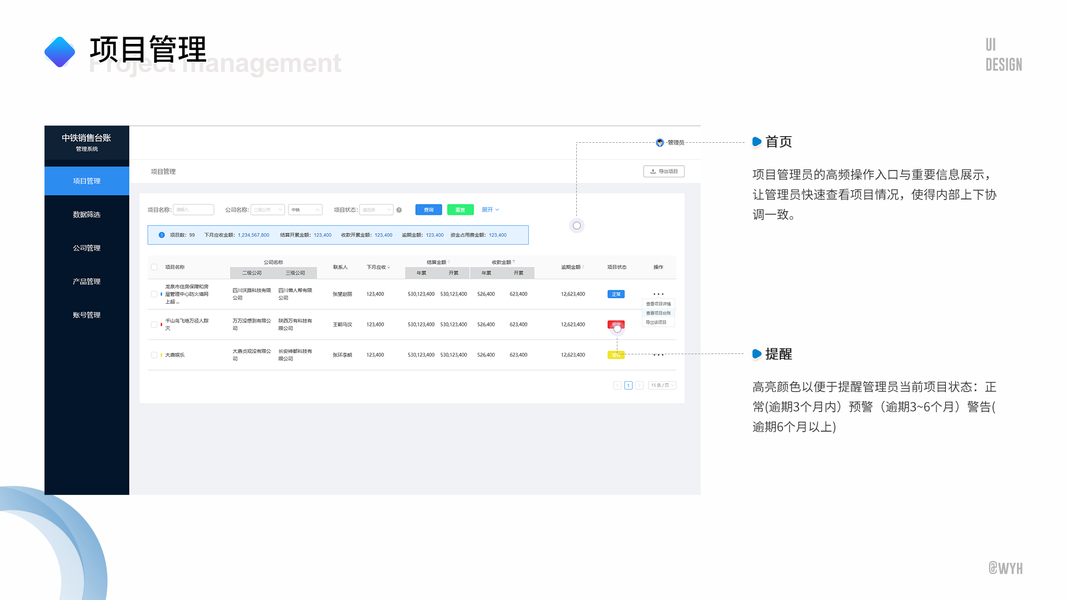Open 公司管理 in the sidebar

86,248
